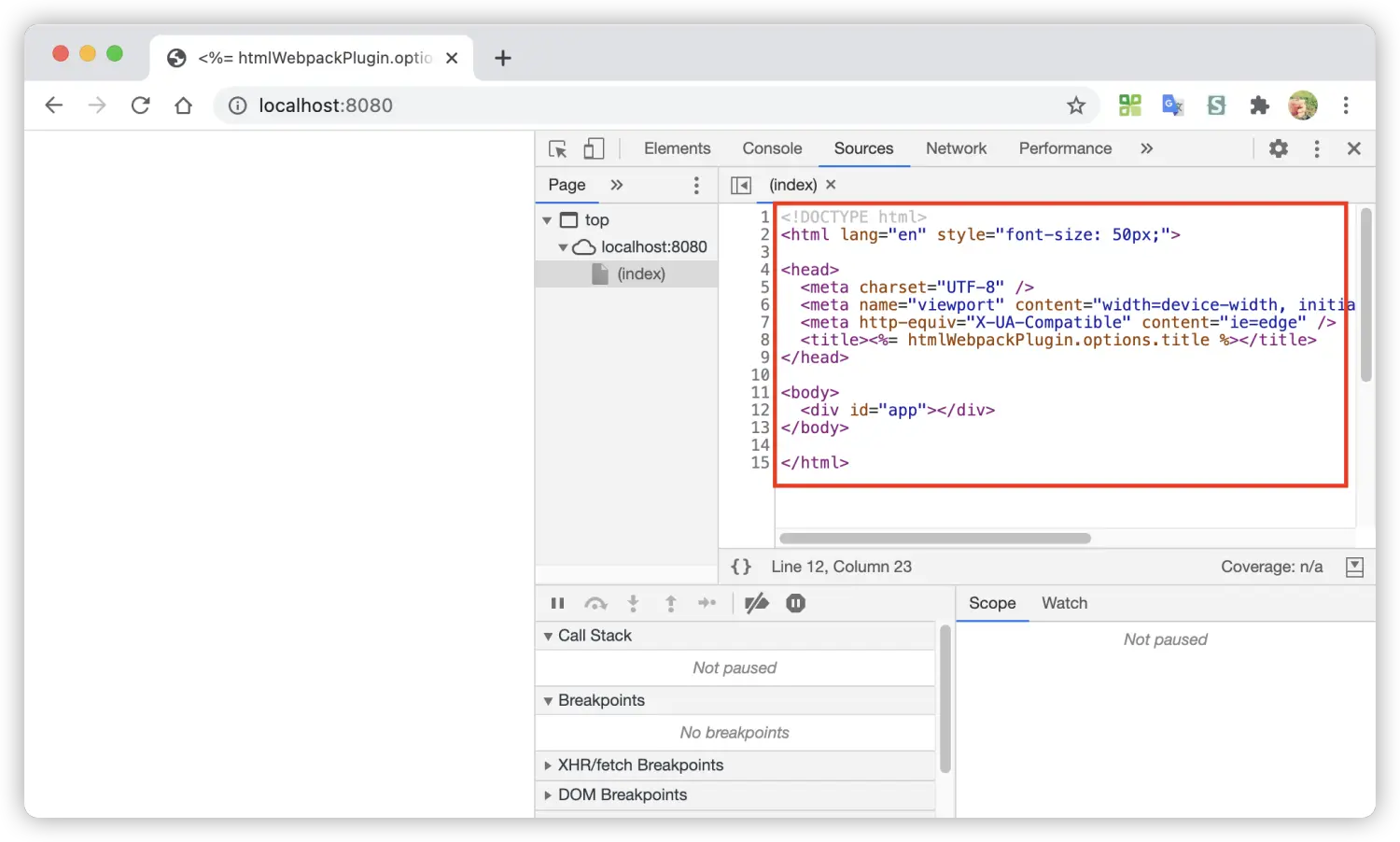Select the (index) editor tab

point(792,185)
